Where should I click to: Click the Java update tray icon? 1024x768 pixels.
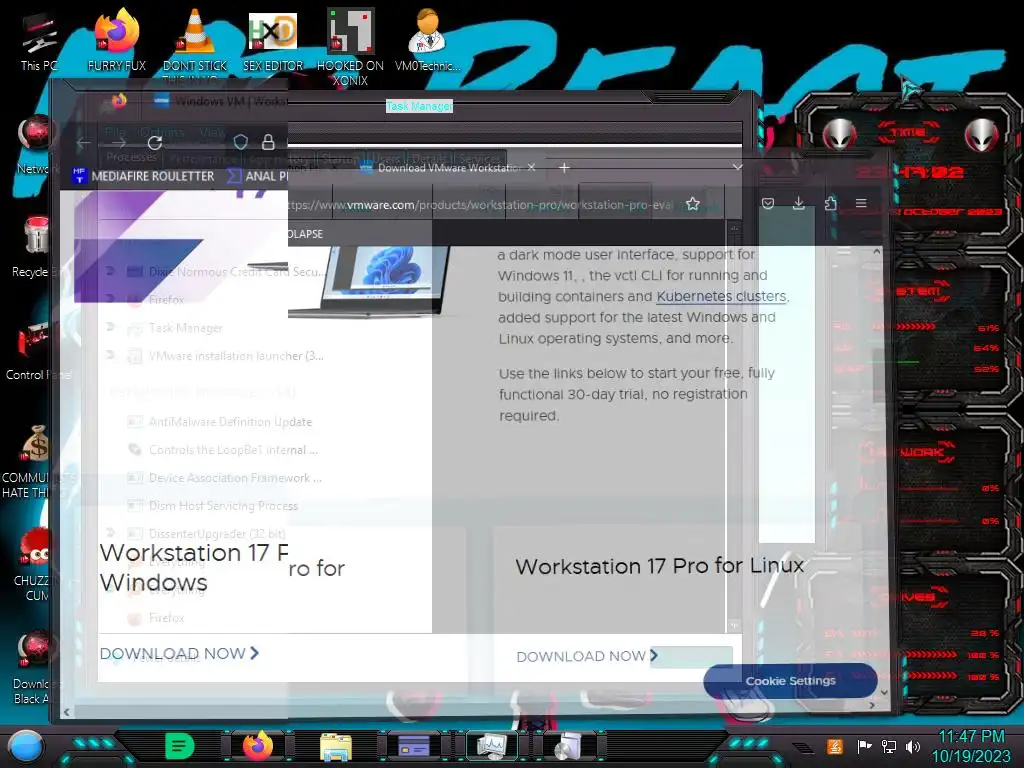click(835, 746)
